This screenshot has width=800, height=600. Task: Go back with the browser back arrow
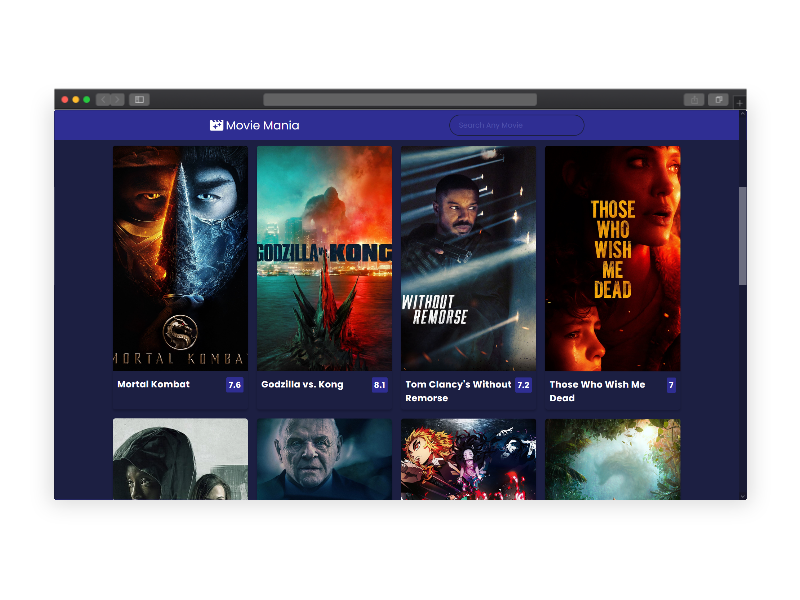tap(104, 99)
